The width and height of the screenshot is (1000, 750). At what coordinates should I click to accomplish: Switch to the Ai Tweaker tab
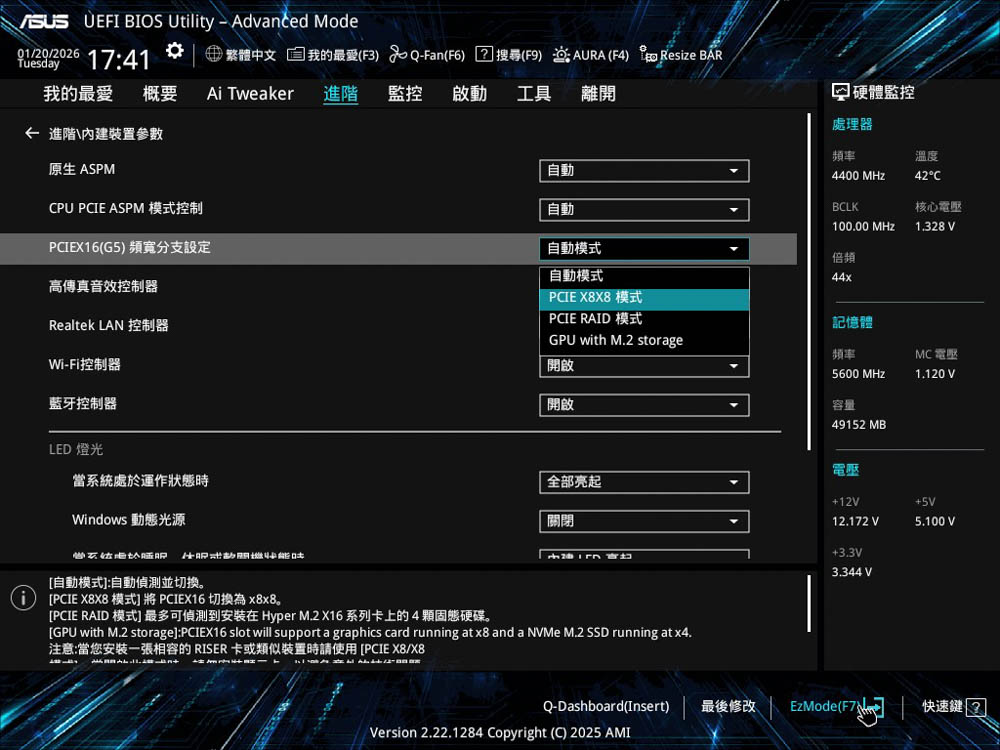coord(250,94)
